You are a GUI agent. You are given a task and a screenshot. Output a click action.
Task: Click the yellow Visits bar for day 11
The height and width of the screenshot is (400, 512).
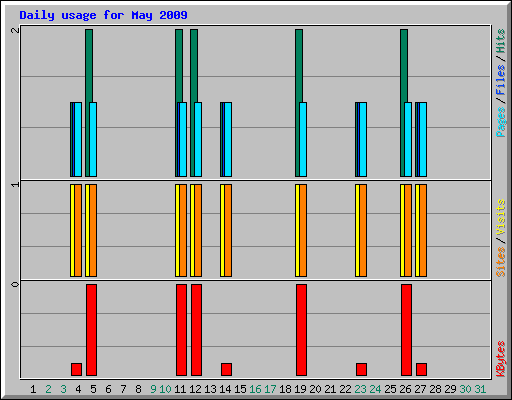click(177, 230)
